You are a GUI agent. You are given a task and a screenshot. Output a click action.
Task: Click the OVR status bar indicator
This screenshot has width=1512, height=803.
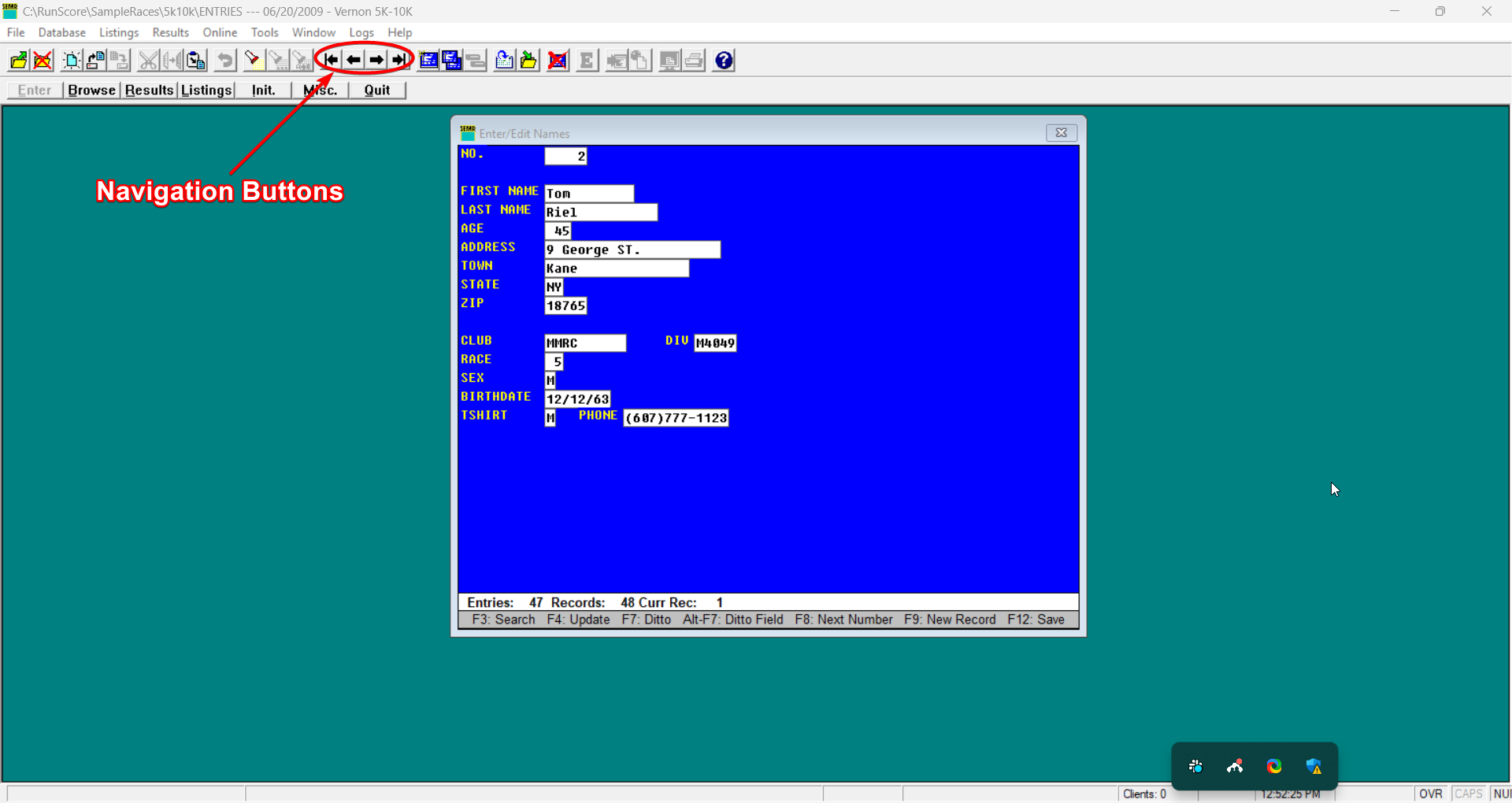pos(1431,794)
